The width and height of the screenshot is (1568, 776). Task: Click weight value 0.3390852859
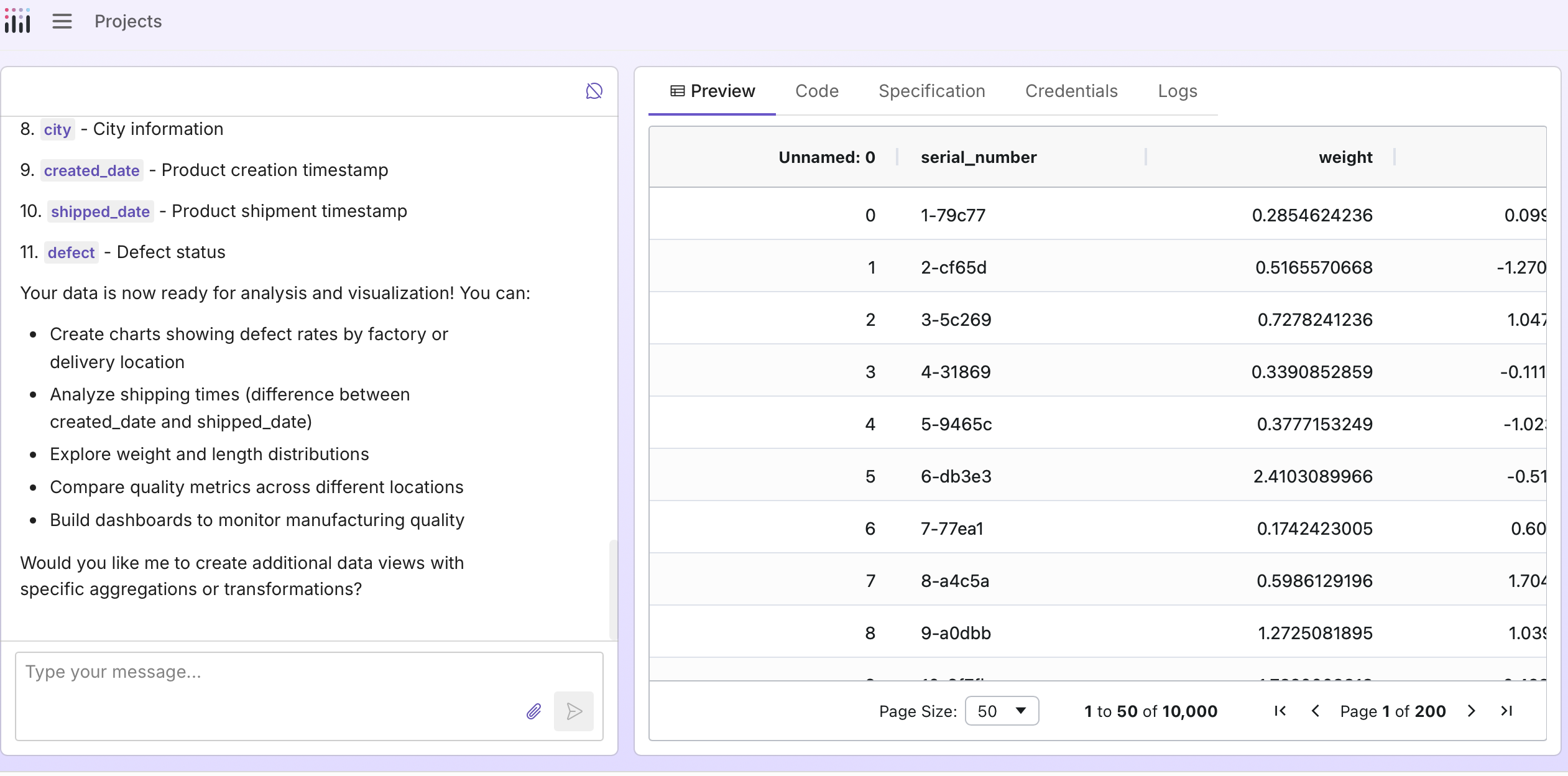(1312, 372)
